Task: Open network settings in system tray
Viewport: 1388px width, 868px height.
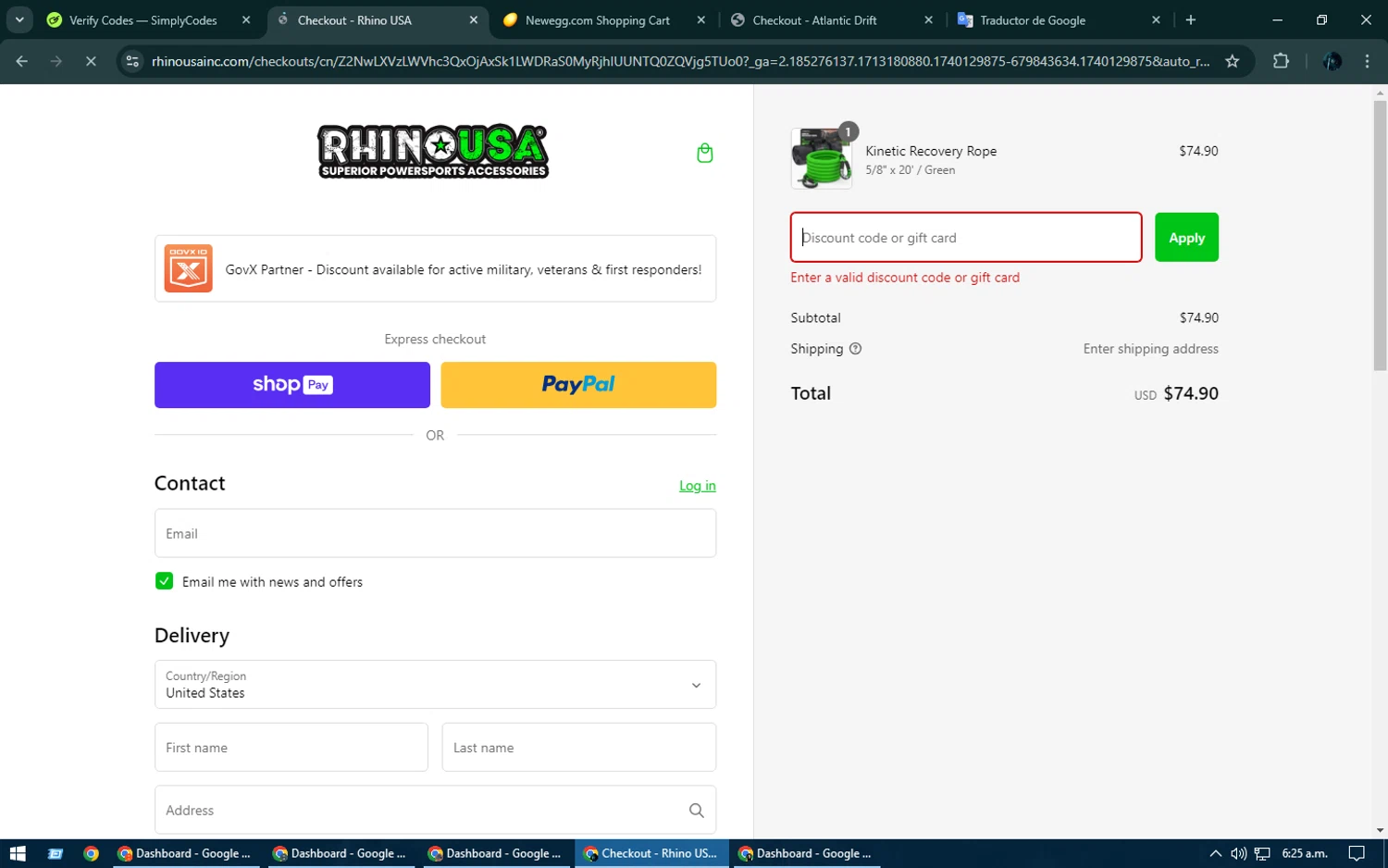Action: coord(1262,853)
